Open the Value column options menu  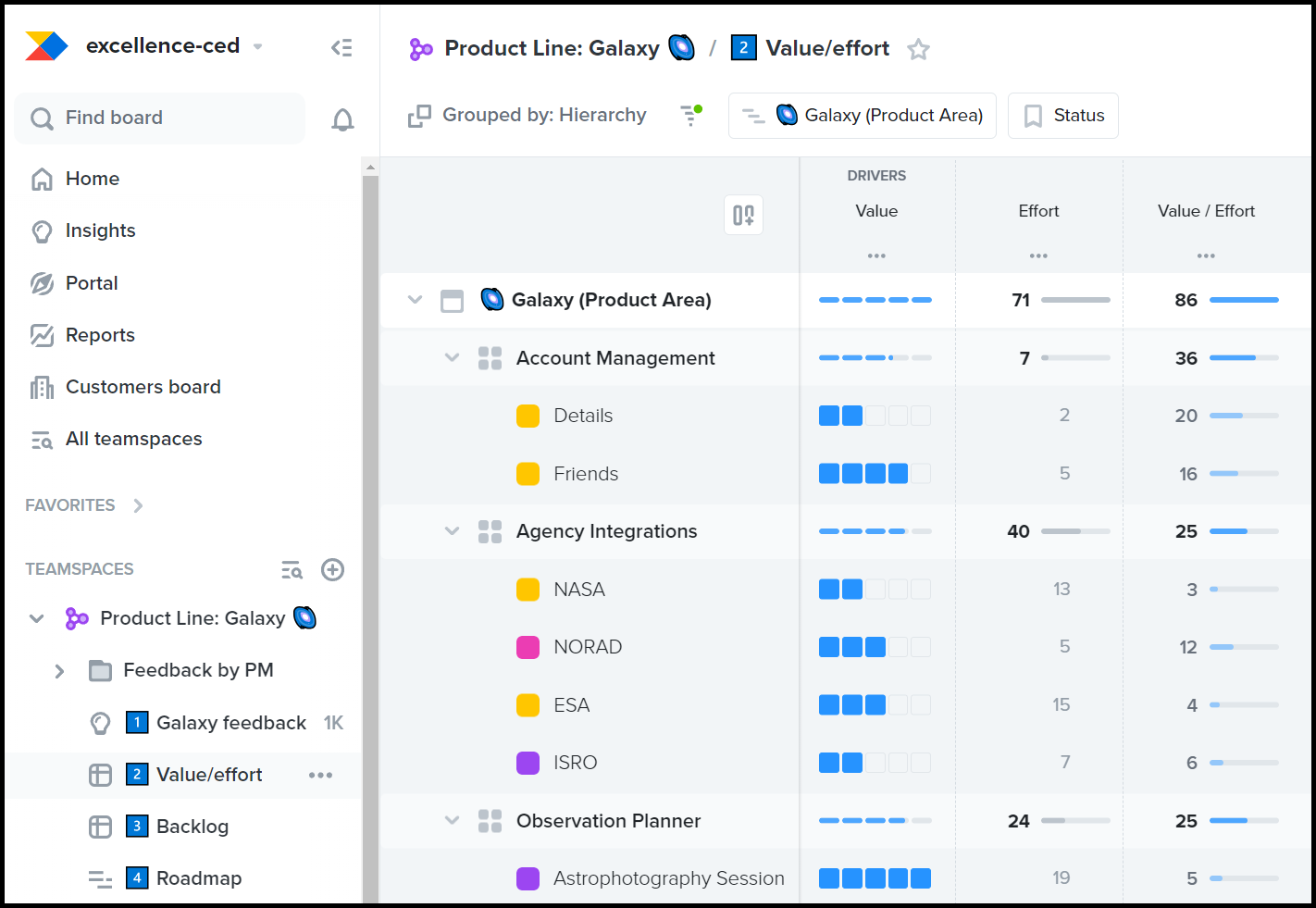coord(876,255)
